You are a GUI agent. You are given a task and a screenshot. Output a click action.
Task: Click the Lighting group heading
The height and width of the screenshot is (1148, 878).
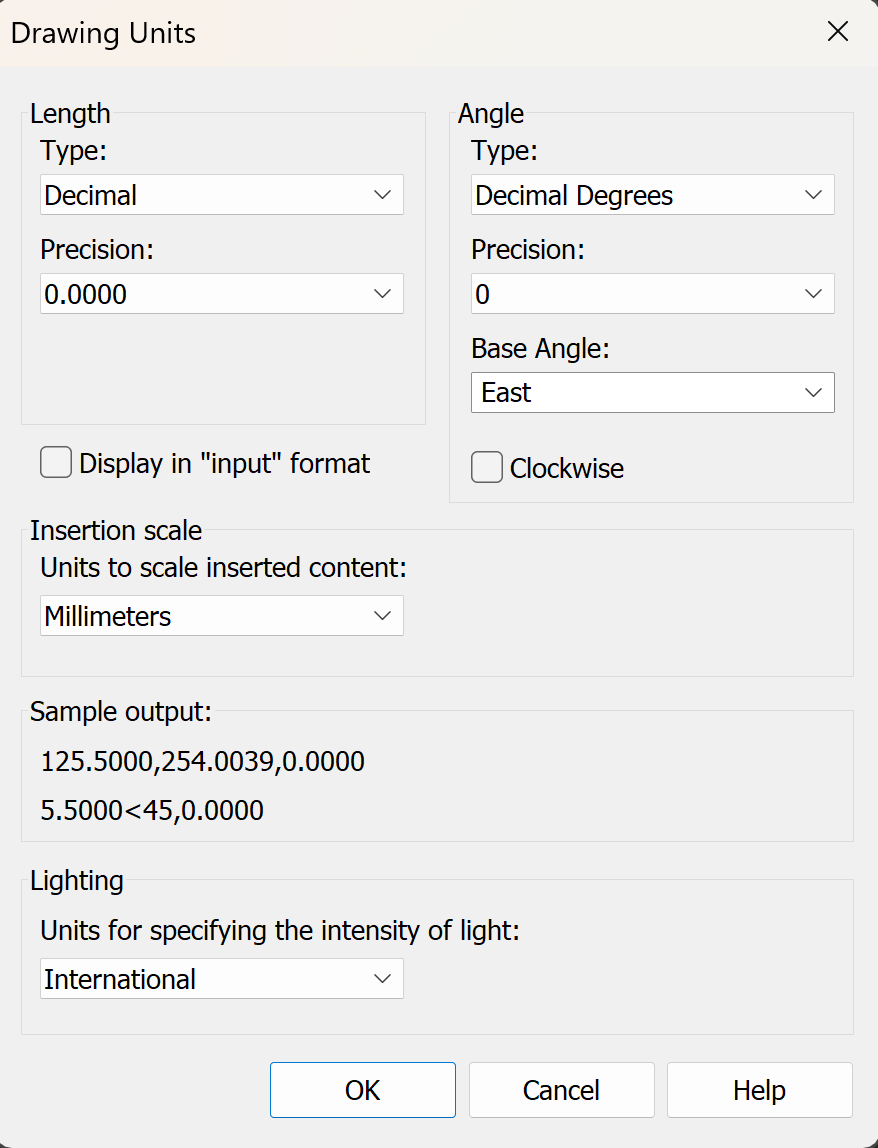pyautogui.click(x=77, y=881)
